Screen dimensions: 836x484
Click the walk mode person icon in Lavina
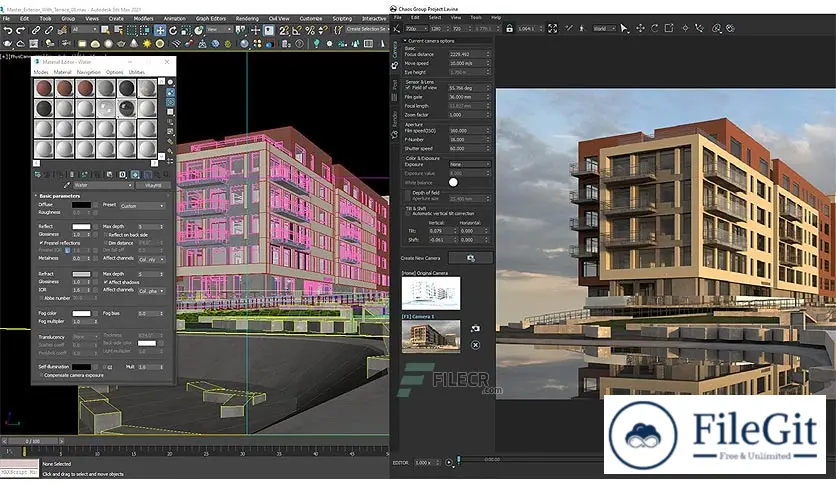582,28
